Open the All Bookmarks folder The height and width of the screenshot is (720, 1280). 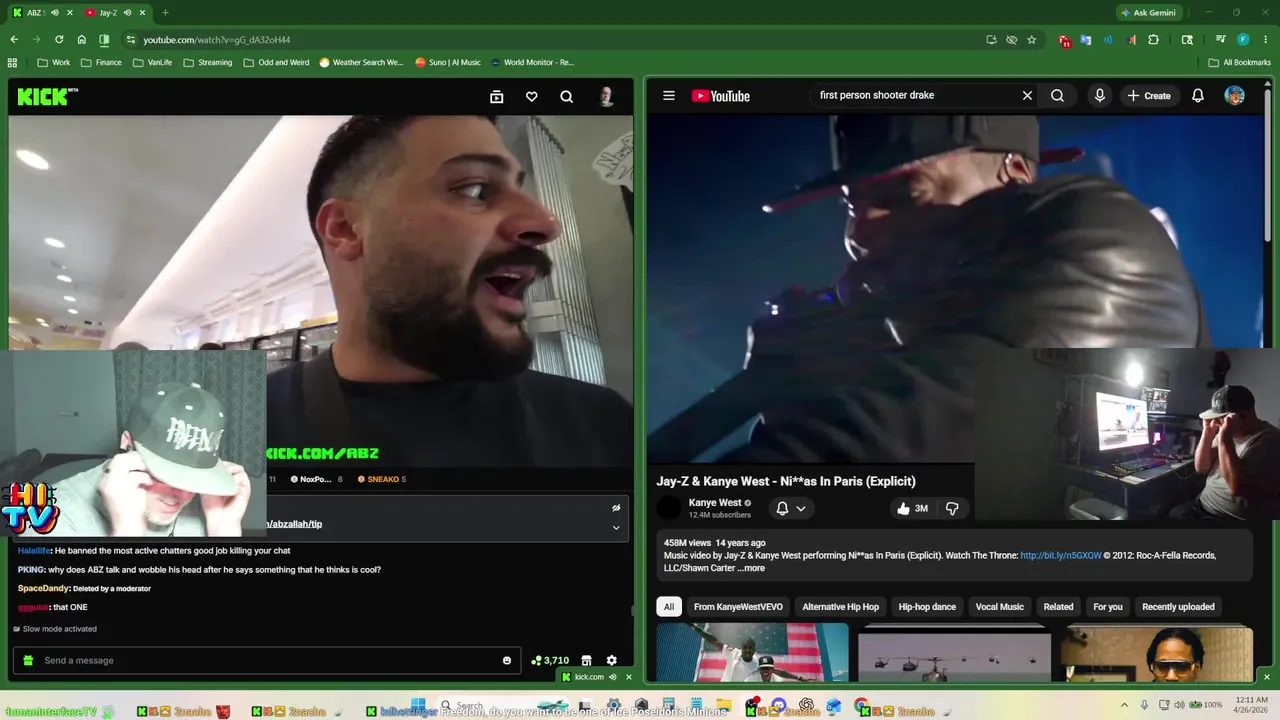(1239, 62)
